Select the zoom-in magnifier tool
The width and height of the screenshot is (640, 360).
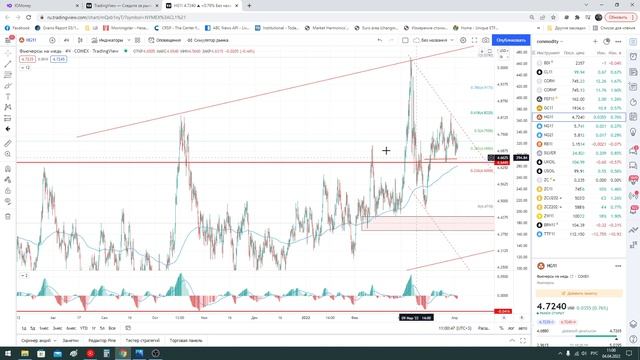click(x=8, y=154)
